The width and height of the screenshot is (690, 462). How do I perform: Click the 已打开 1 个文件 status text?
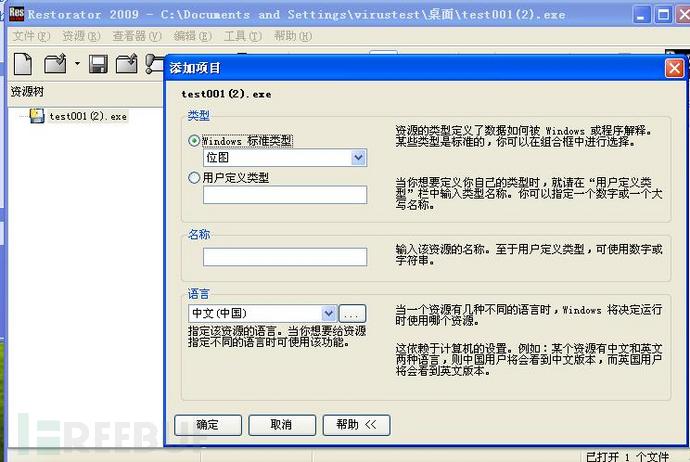628,456
